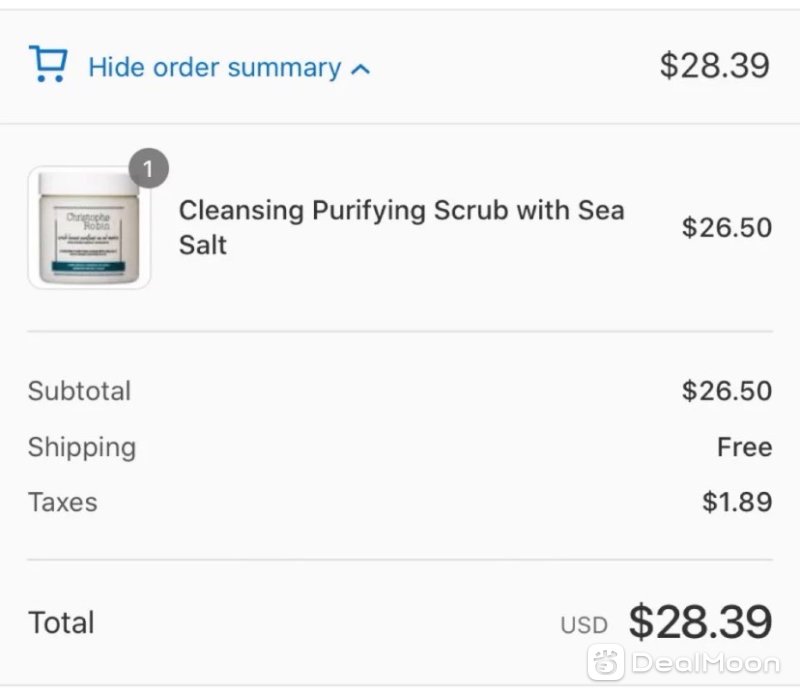Click the Subtotal label
Viewport: 800px width, 695px height.
(80, 391)
